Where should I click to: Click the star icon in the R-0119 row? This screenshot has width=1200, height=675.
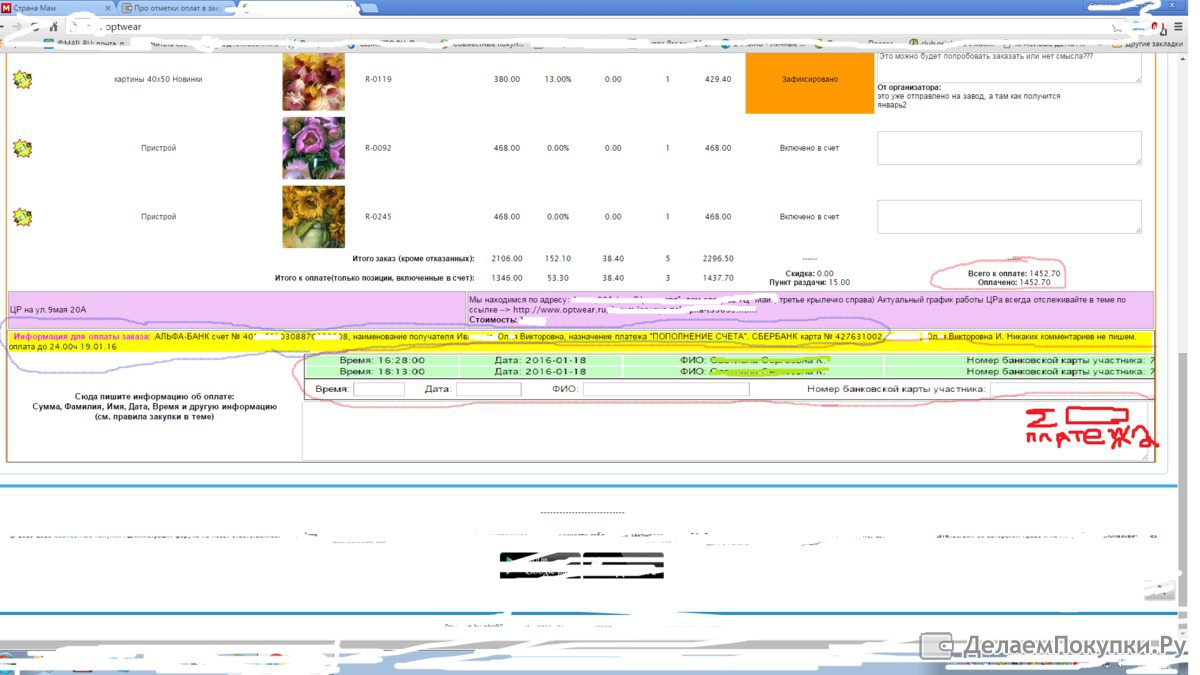pyautogui.click(x=22, y=79)
